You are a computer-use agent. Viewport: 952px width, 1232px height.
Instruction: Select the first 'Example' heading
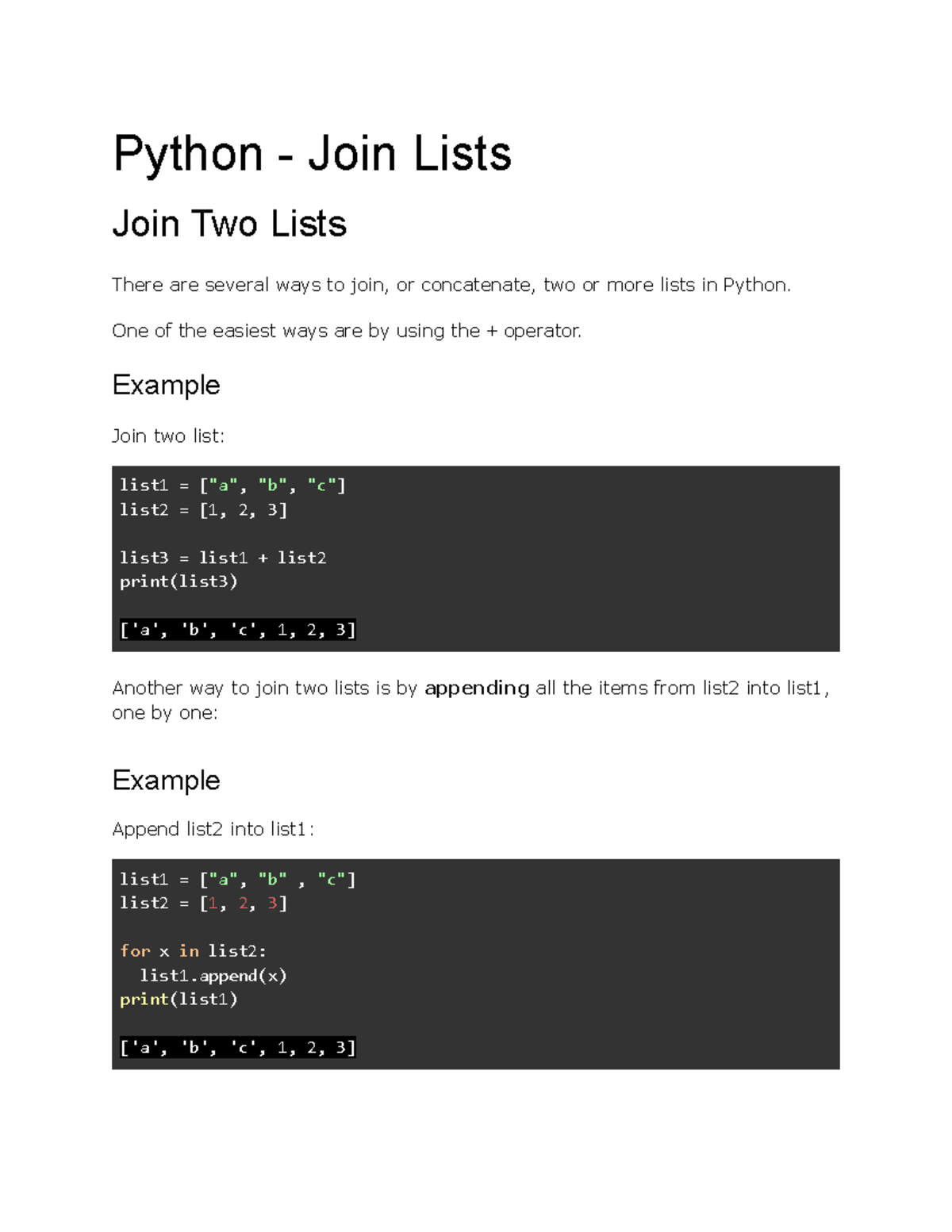click(x=166, y=386)
